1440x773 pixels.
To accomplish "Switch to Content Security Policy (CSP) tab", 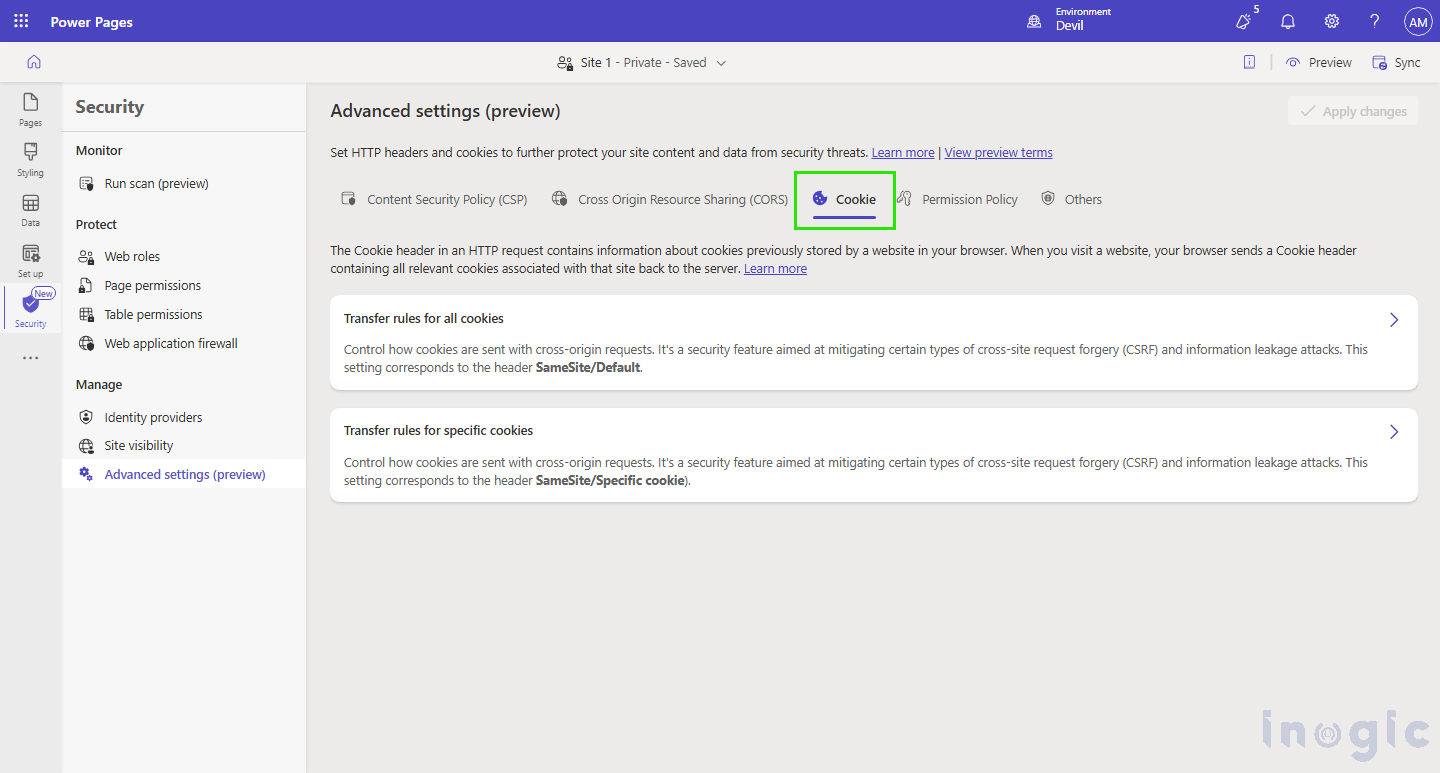I will pyautogui.click(x=434, y=199).
